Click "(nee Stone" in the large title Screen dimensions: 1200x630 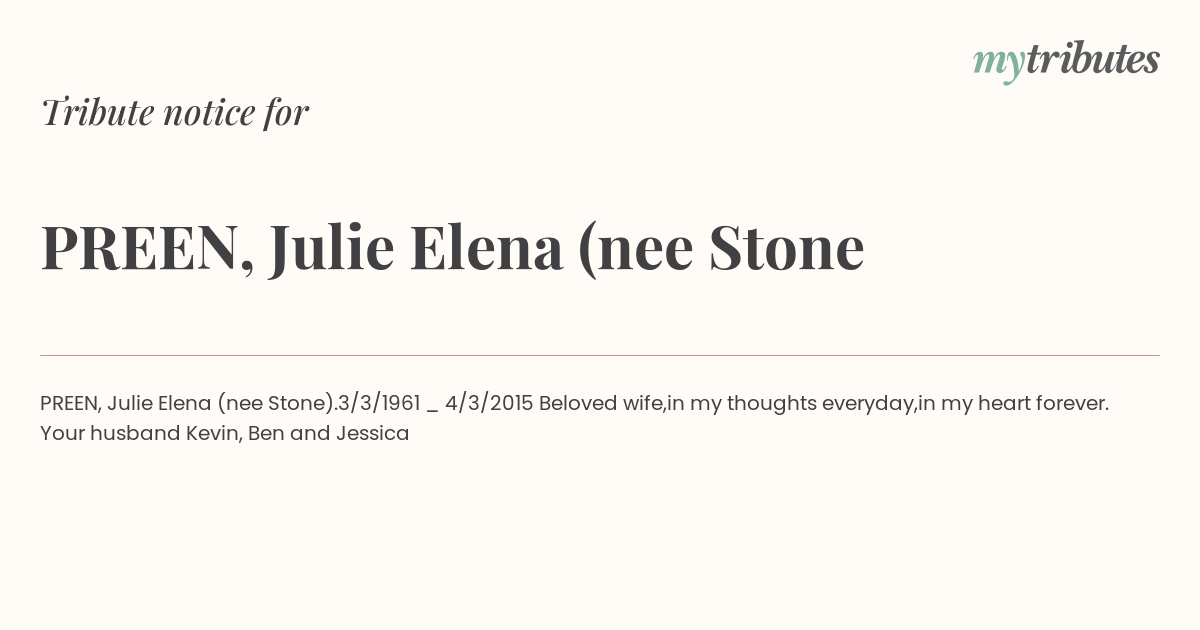(721, 248)
